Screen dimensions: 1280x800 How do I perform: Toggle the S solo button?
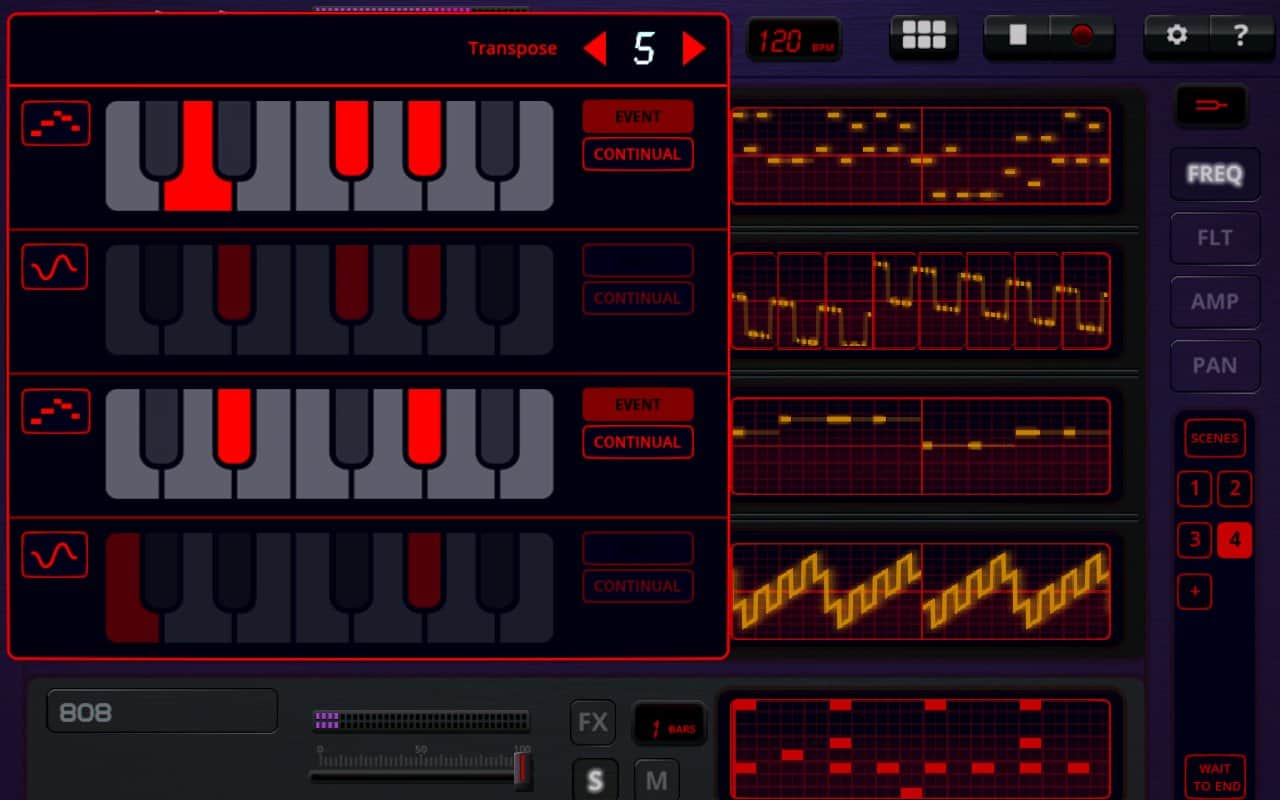[x=594, y=780]
